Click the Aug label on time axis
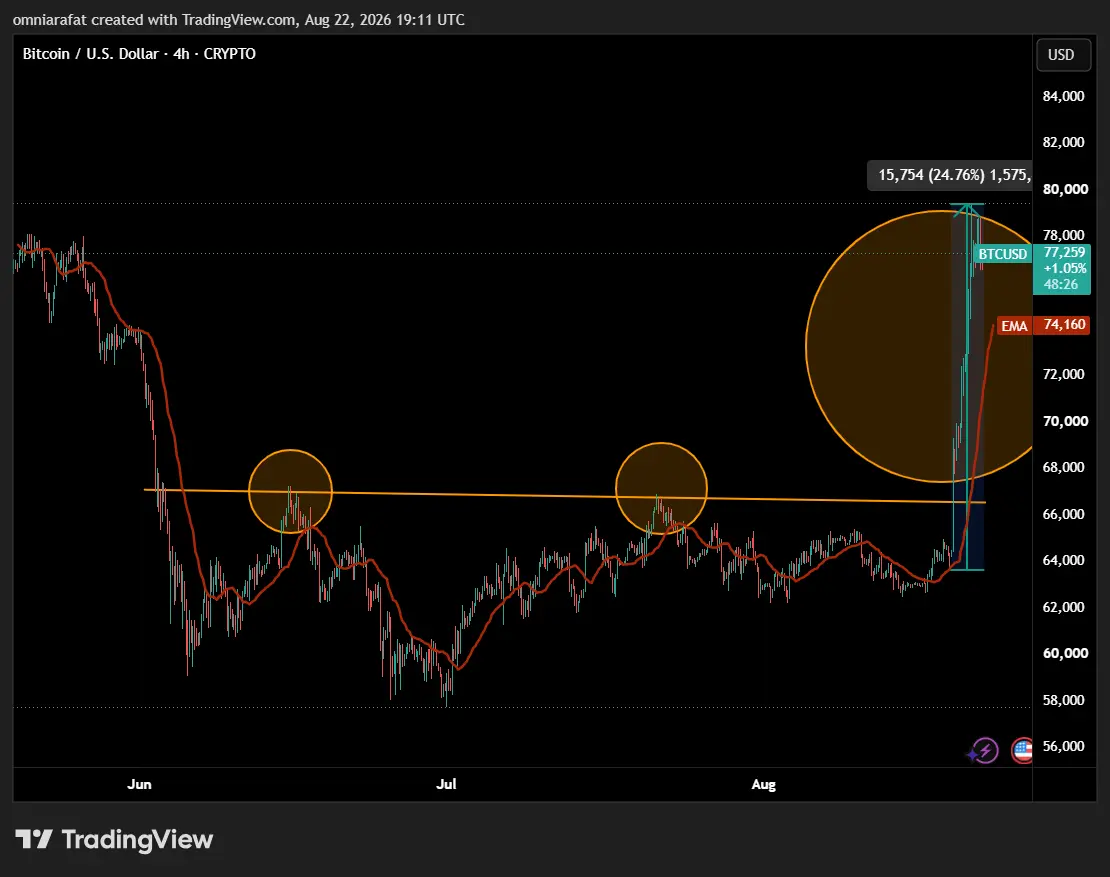 click(x=763, y=784)
